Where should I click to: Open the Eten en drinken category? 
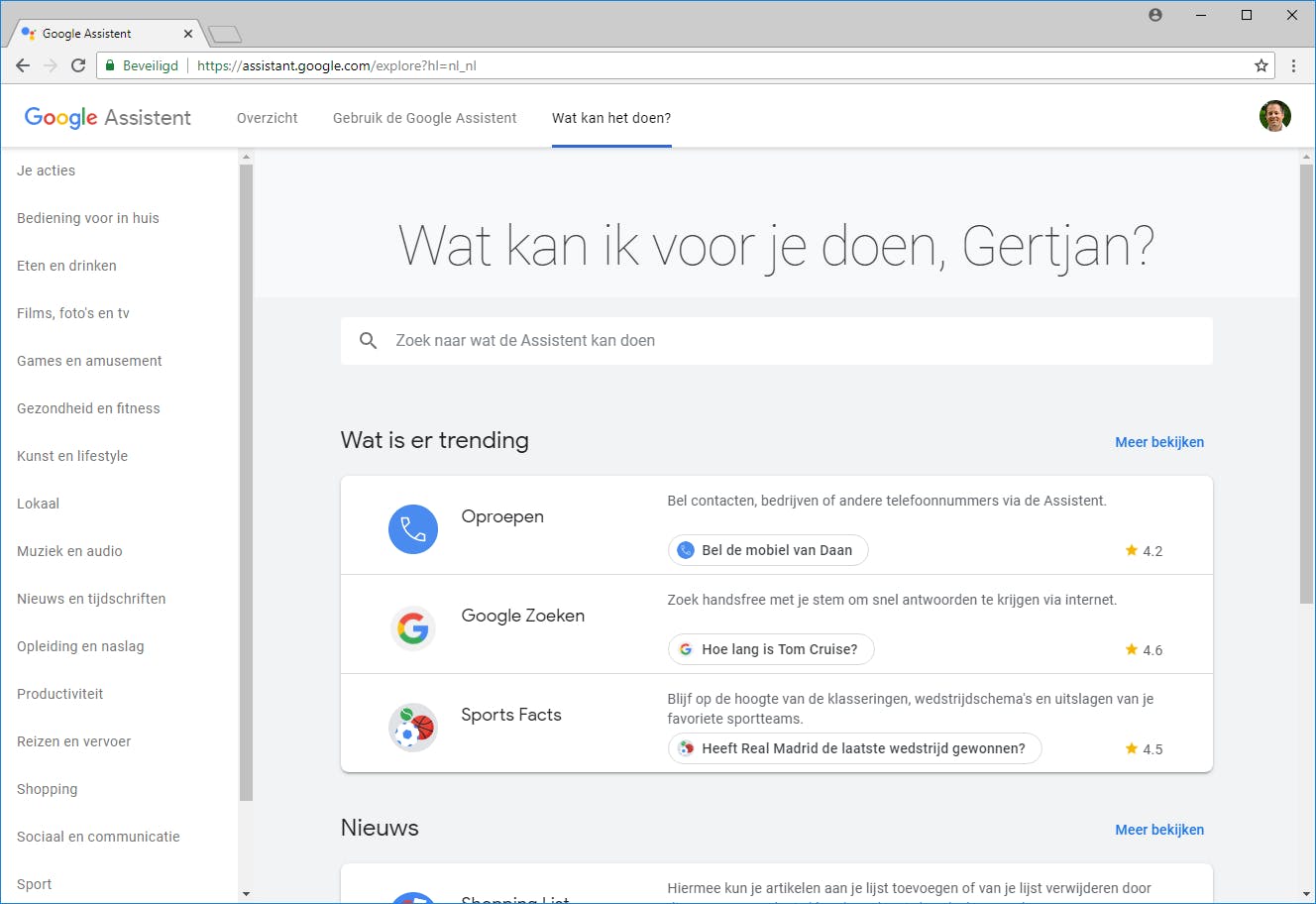click(67, 266)
